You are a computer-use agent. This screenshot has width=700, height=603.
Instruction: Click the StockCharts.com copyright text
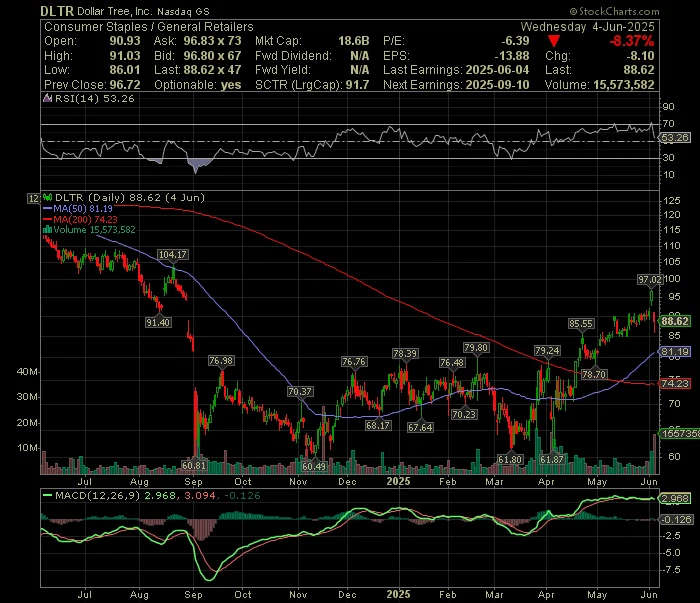click(x=614, y=11)
